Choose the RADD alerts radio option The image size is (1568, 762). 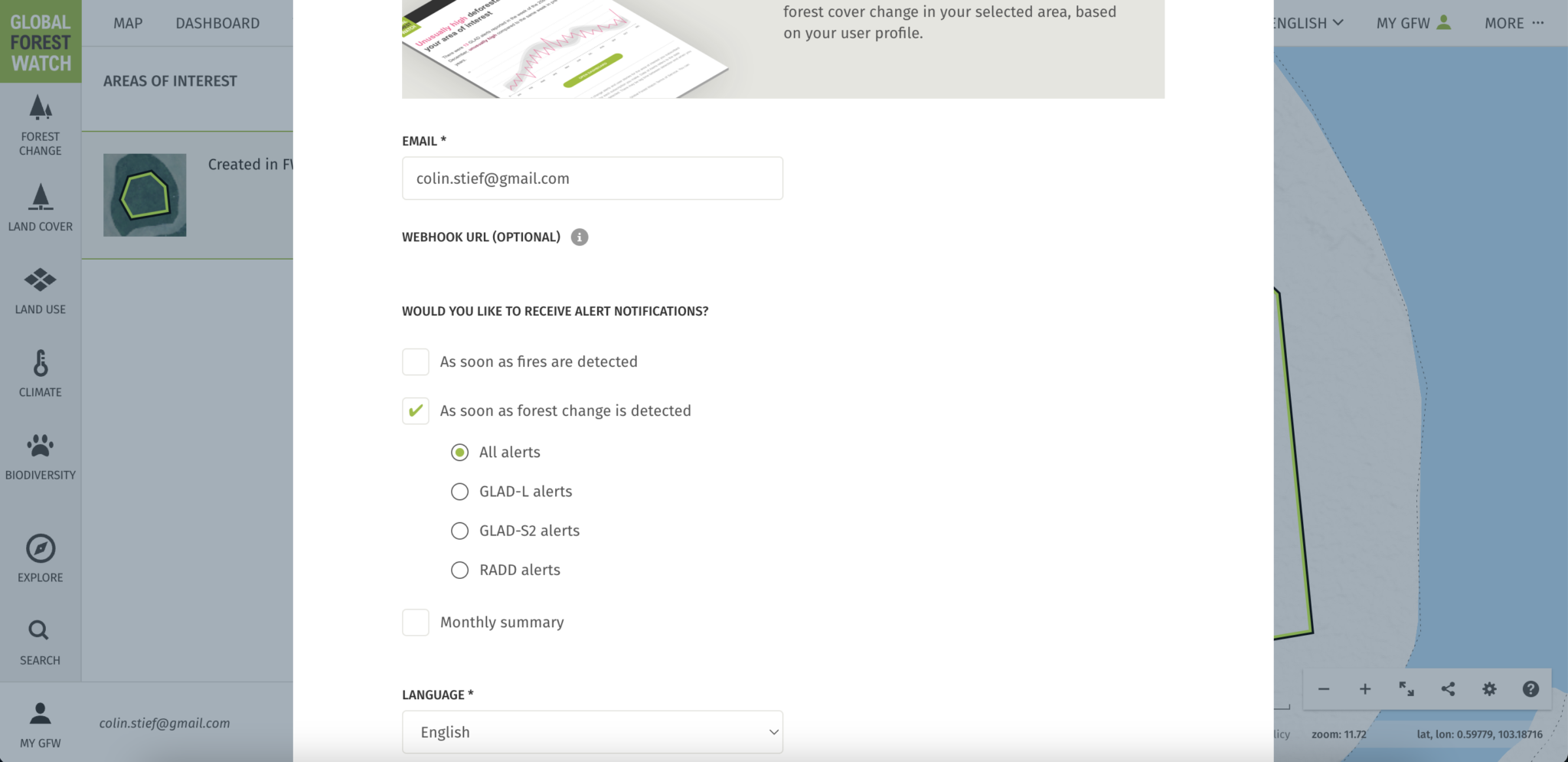click(459, 571)
